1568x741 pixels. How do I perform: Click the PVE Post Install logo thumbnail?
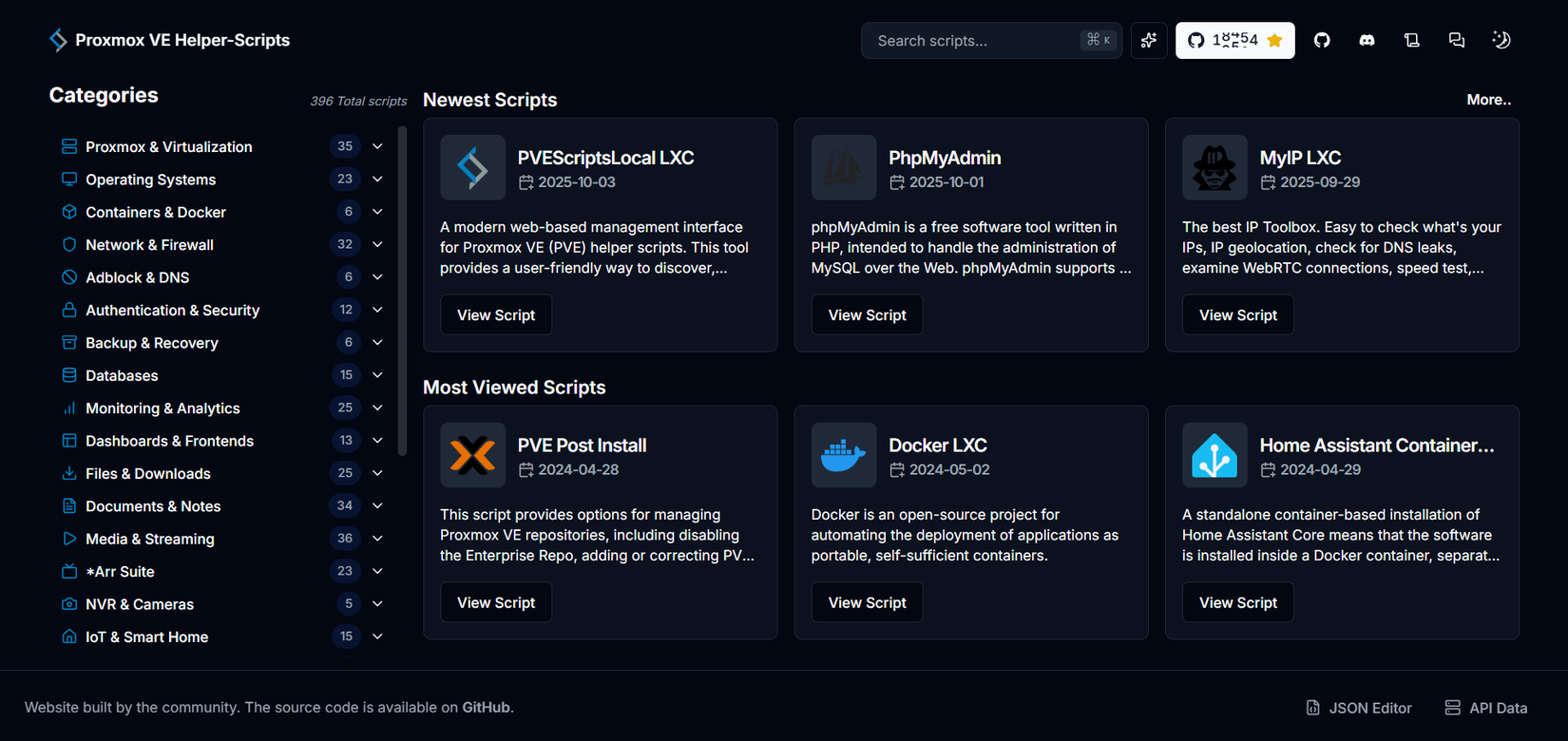(472, 455)
